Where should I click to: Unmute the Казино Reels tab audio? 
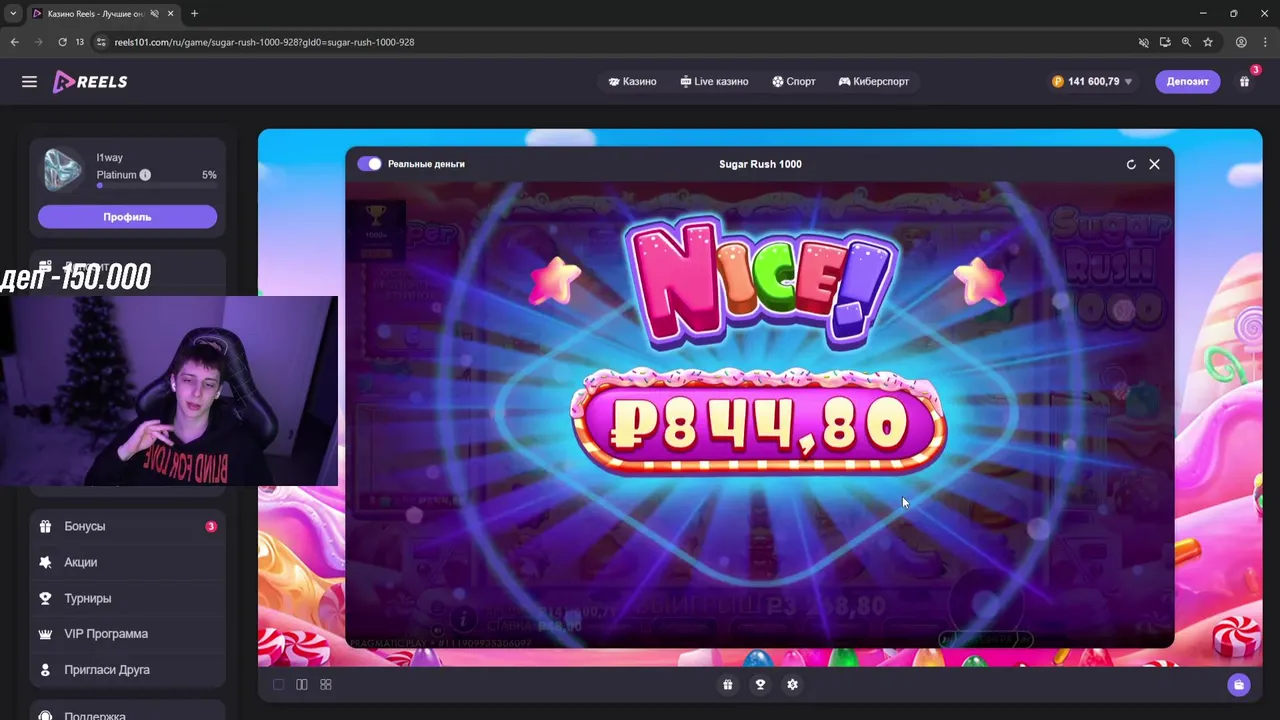pyautogui.click(x=154, y=14)
